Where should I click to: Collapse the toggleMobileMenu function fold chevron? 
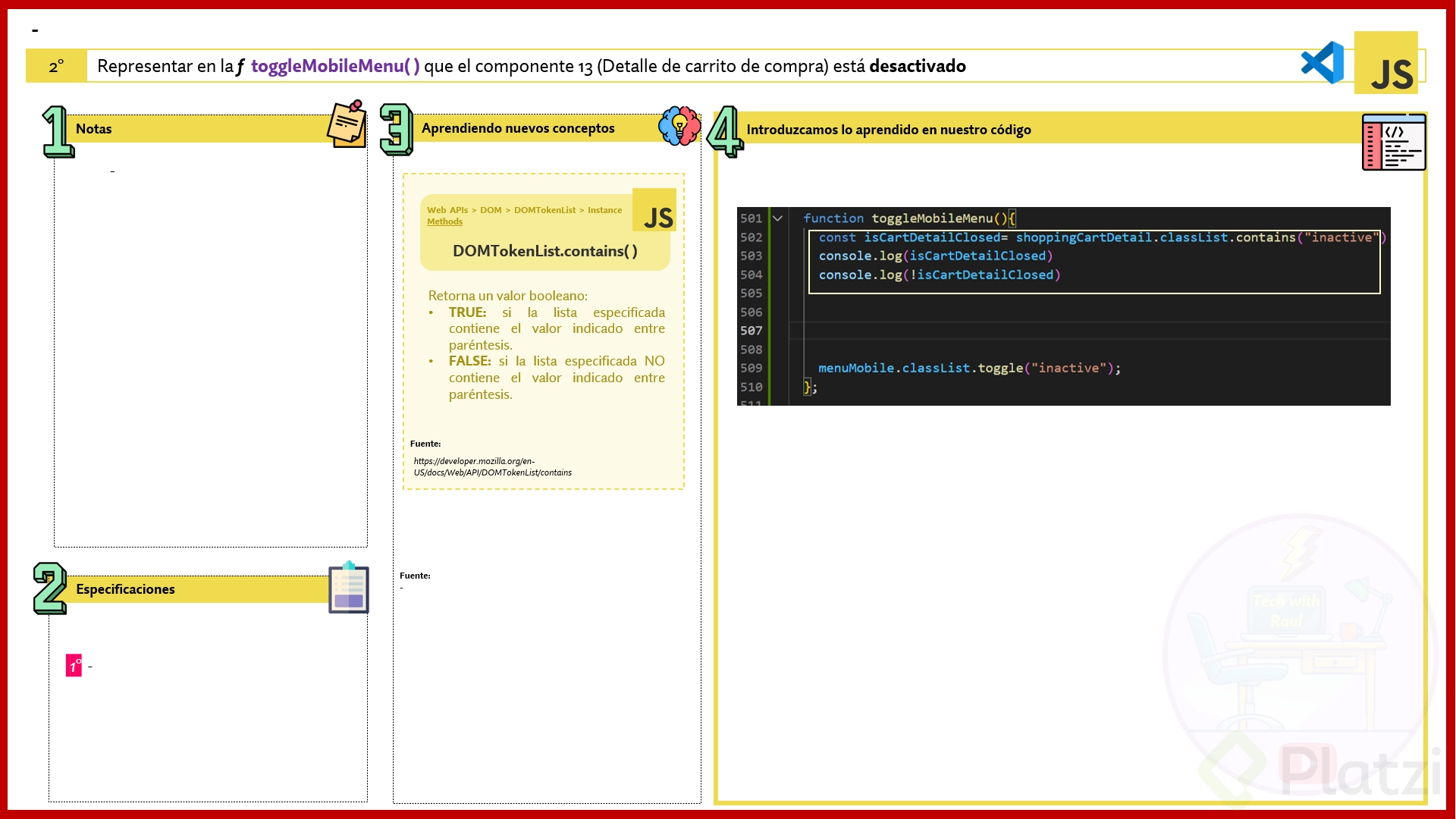777,218
